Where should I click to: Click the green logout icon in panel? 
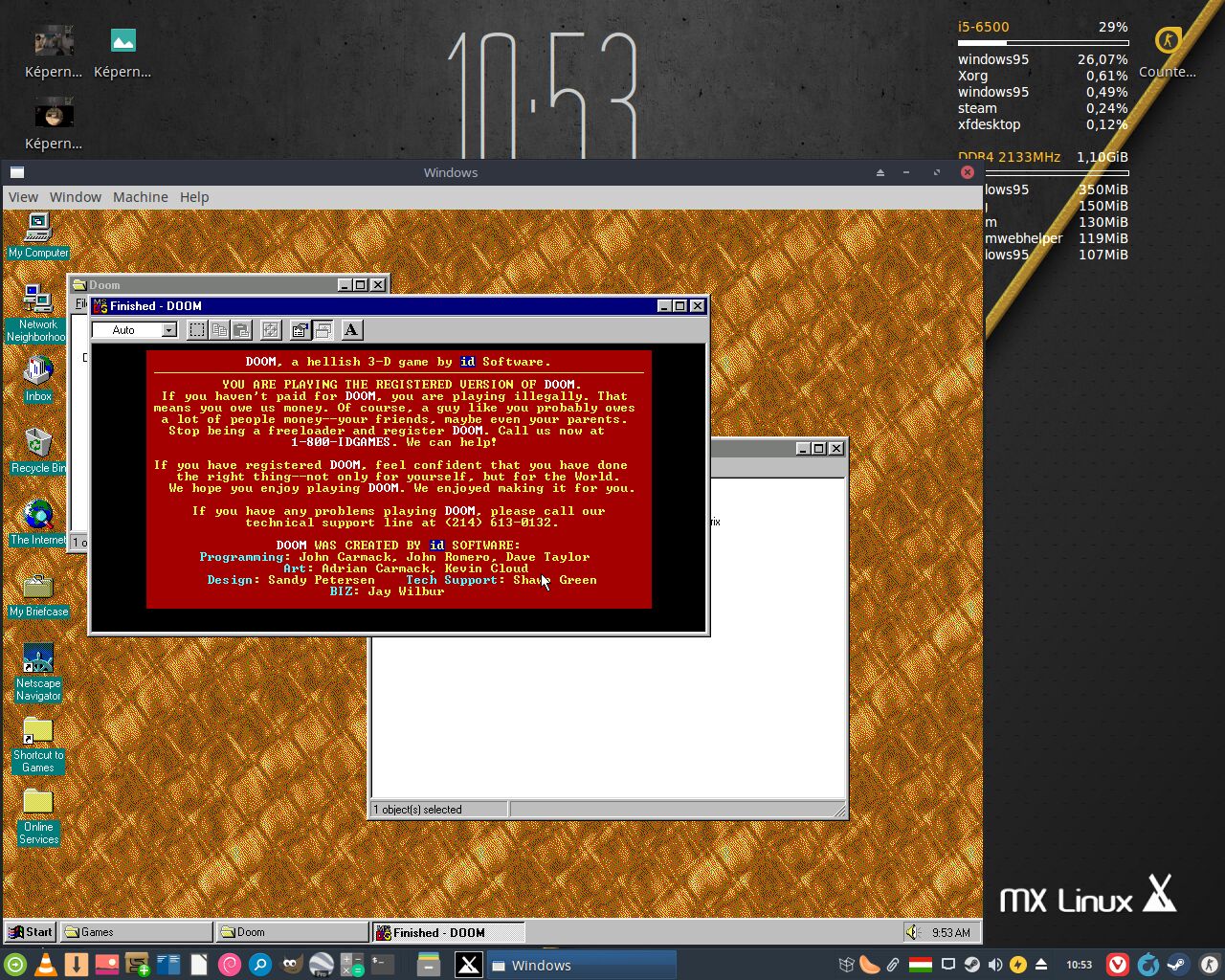pyautogui.click(x=14, y=965)
